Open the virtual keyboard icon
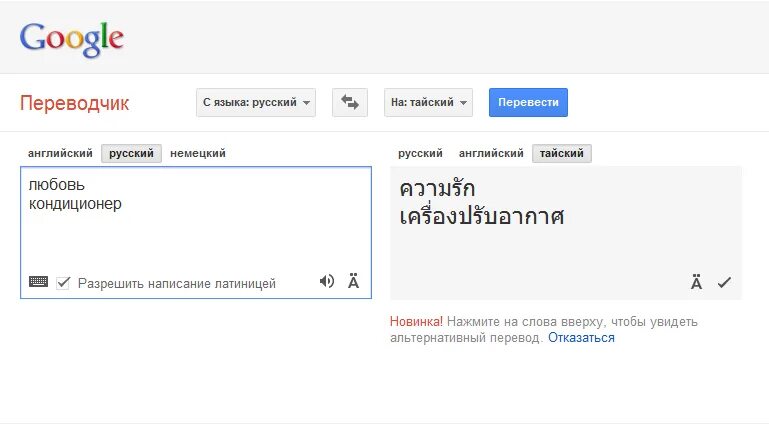This screenshot has width=769, height=425. click(38, 282)
